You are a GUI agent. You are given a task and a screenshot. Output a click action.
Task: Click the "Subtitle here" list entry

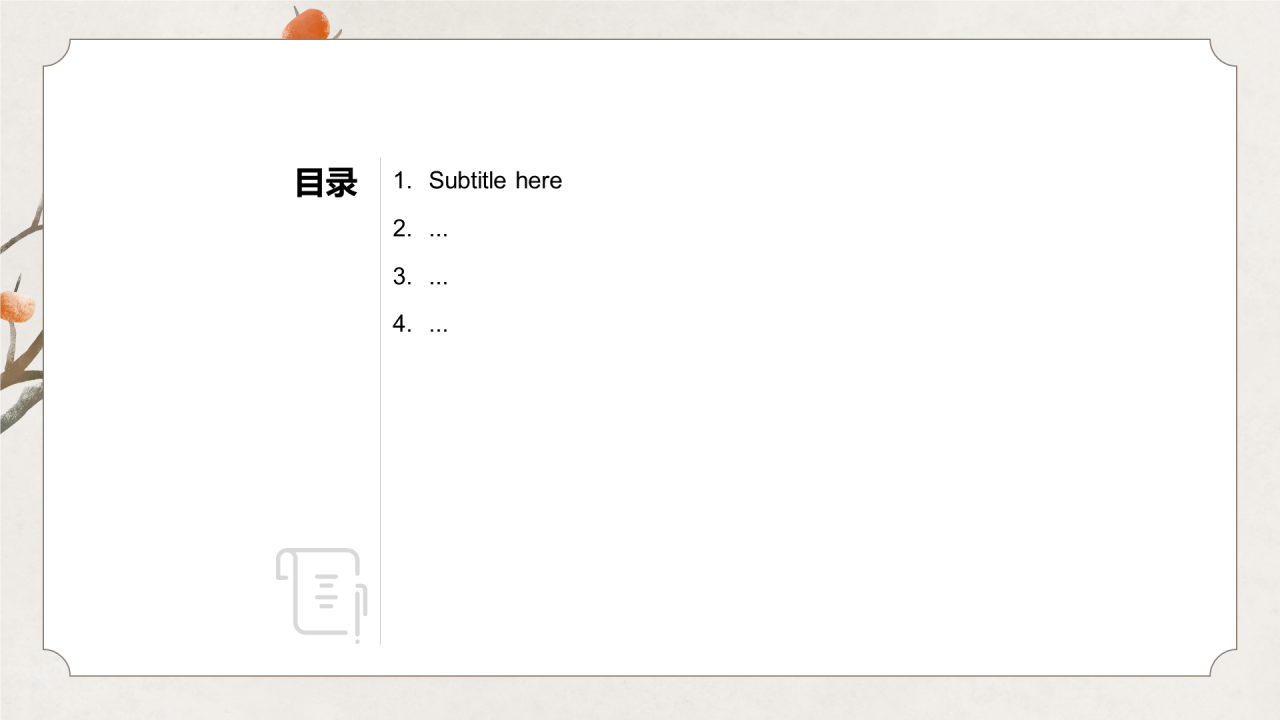pos(495,181)
